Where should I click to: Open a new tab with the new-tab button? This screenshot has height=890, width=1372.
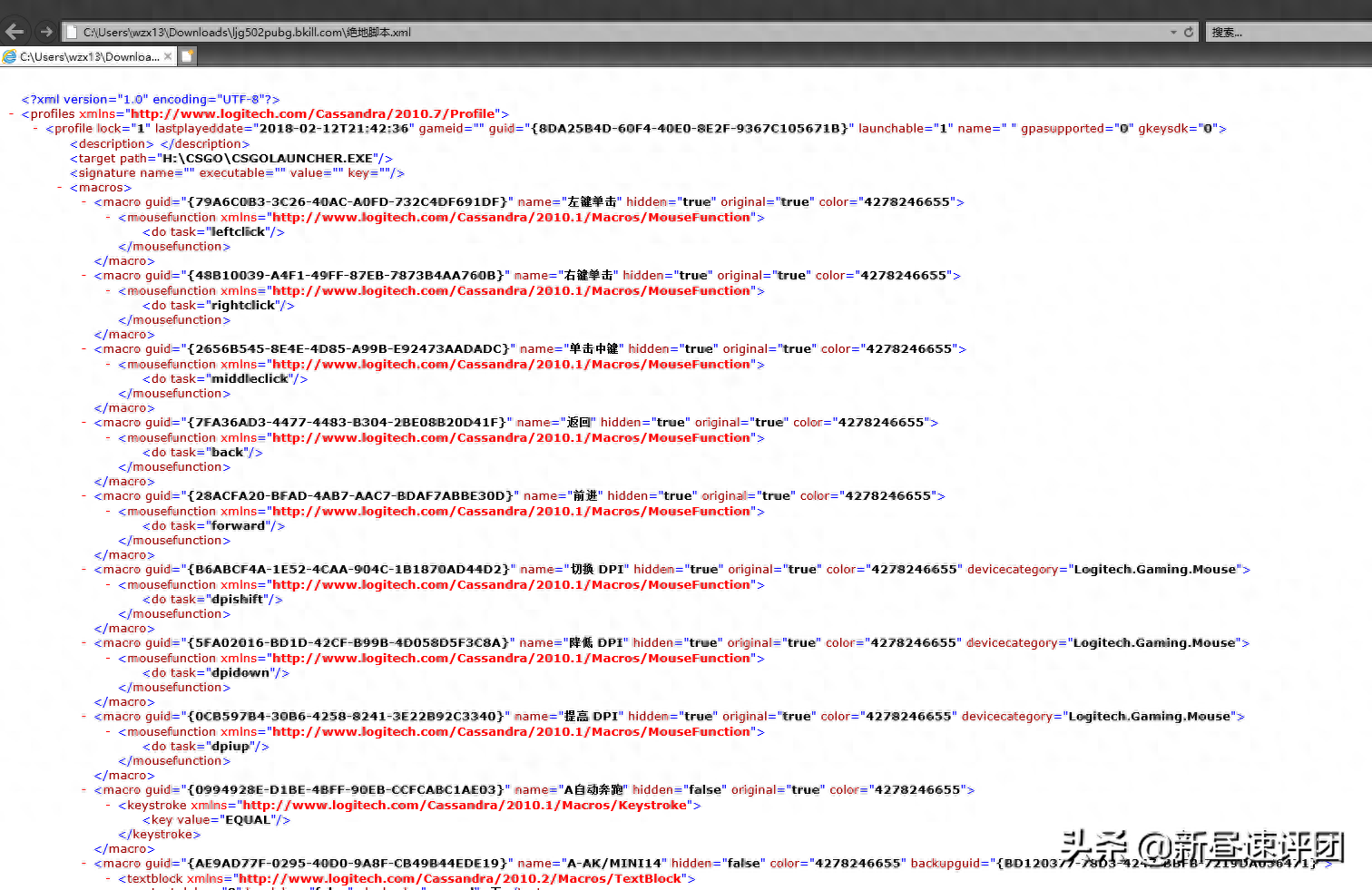coord(187,56)
